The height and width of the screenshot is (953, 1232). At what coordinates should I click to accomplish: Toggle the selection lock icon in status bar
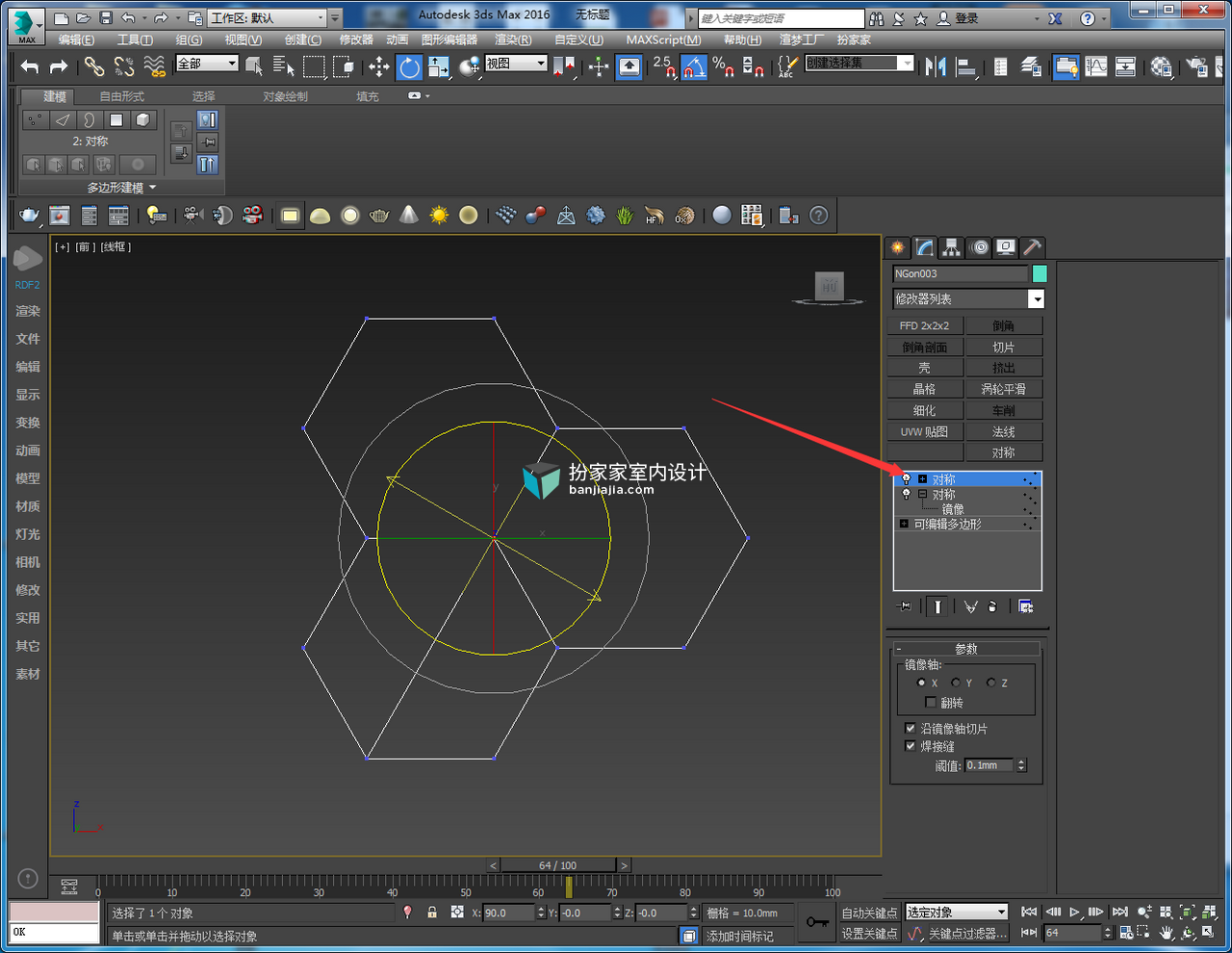432,913
